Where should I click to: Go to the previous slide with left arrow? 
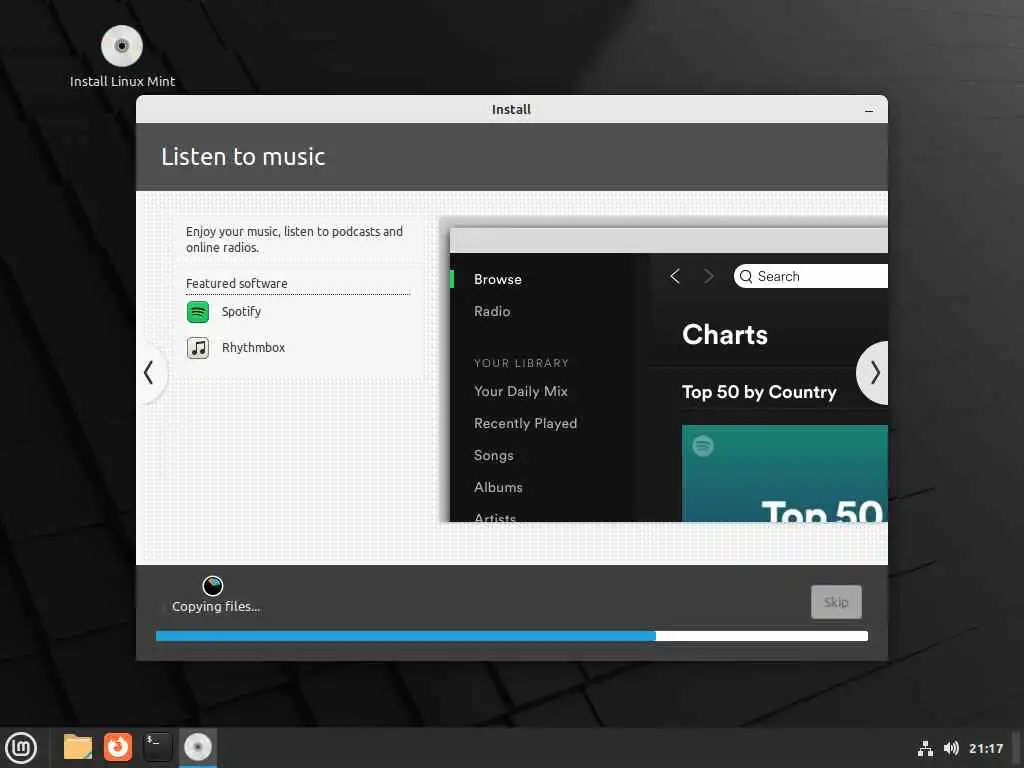pos(149,373)
